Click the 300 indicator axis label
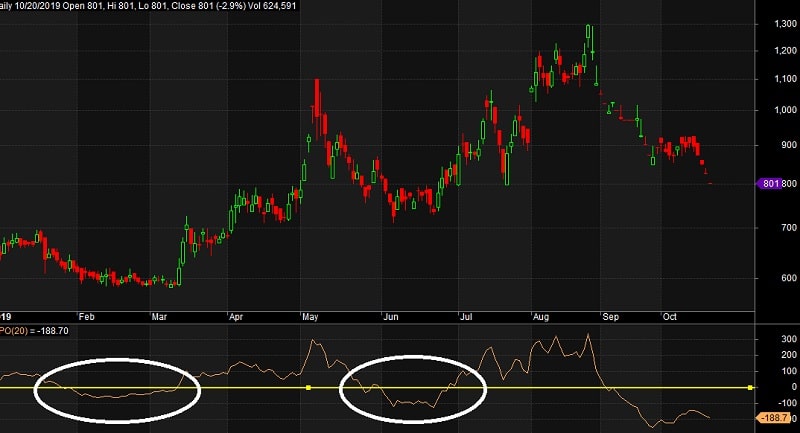800x433 pixels. pyautogui.click(x=789, y=339)
